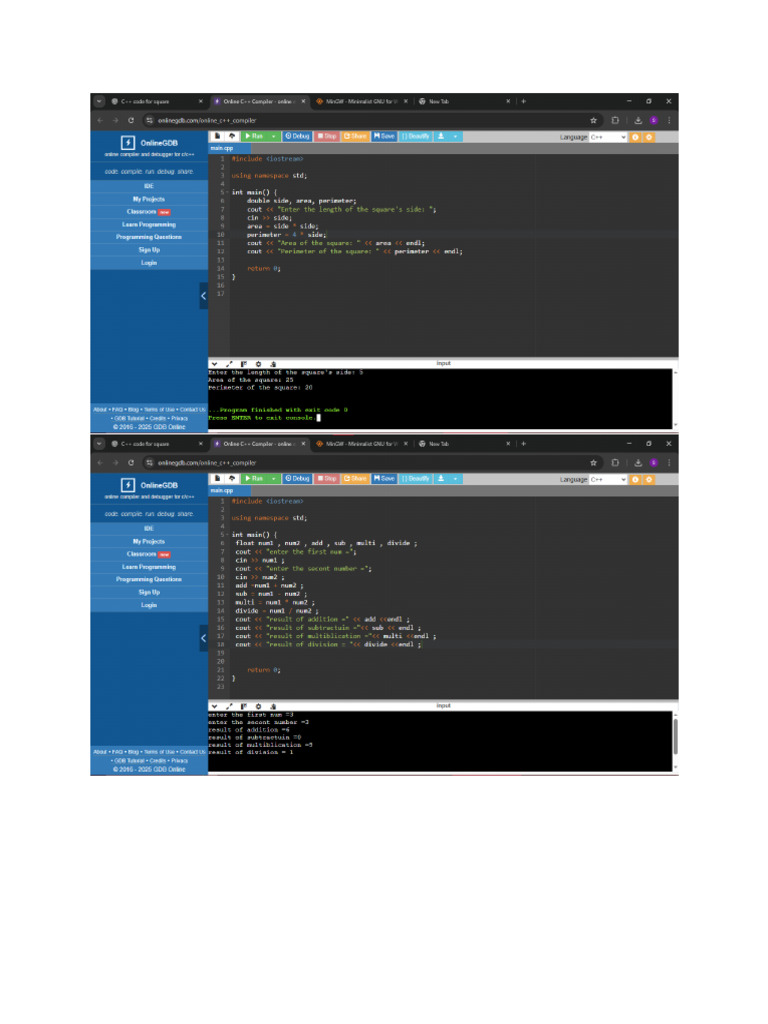Click the console settings gear below the calculator code

click(258, 706)
